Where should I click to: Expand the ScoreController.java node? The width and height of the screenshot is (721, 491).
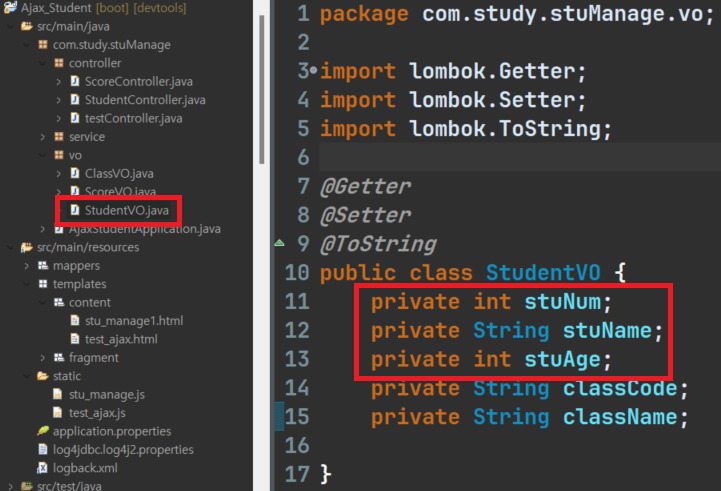tap(58, 82)
